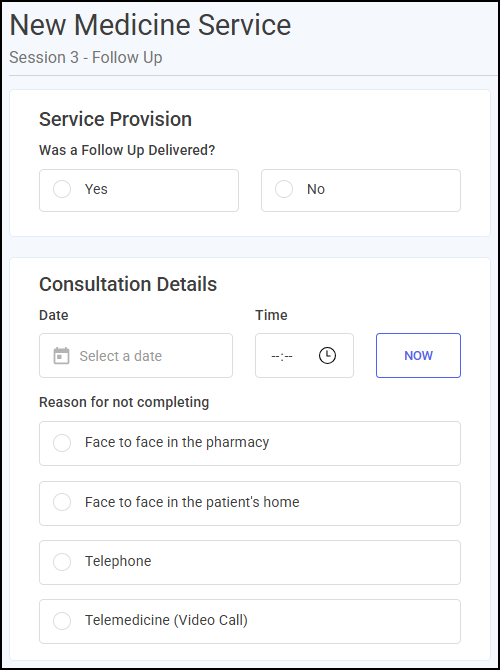
Task: Click the Was a Follow Up Delivered label
Action: (x=127, y=150)
